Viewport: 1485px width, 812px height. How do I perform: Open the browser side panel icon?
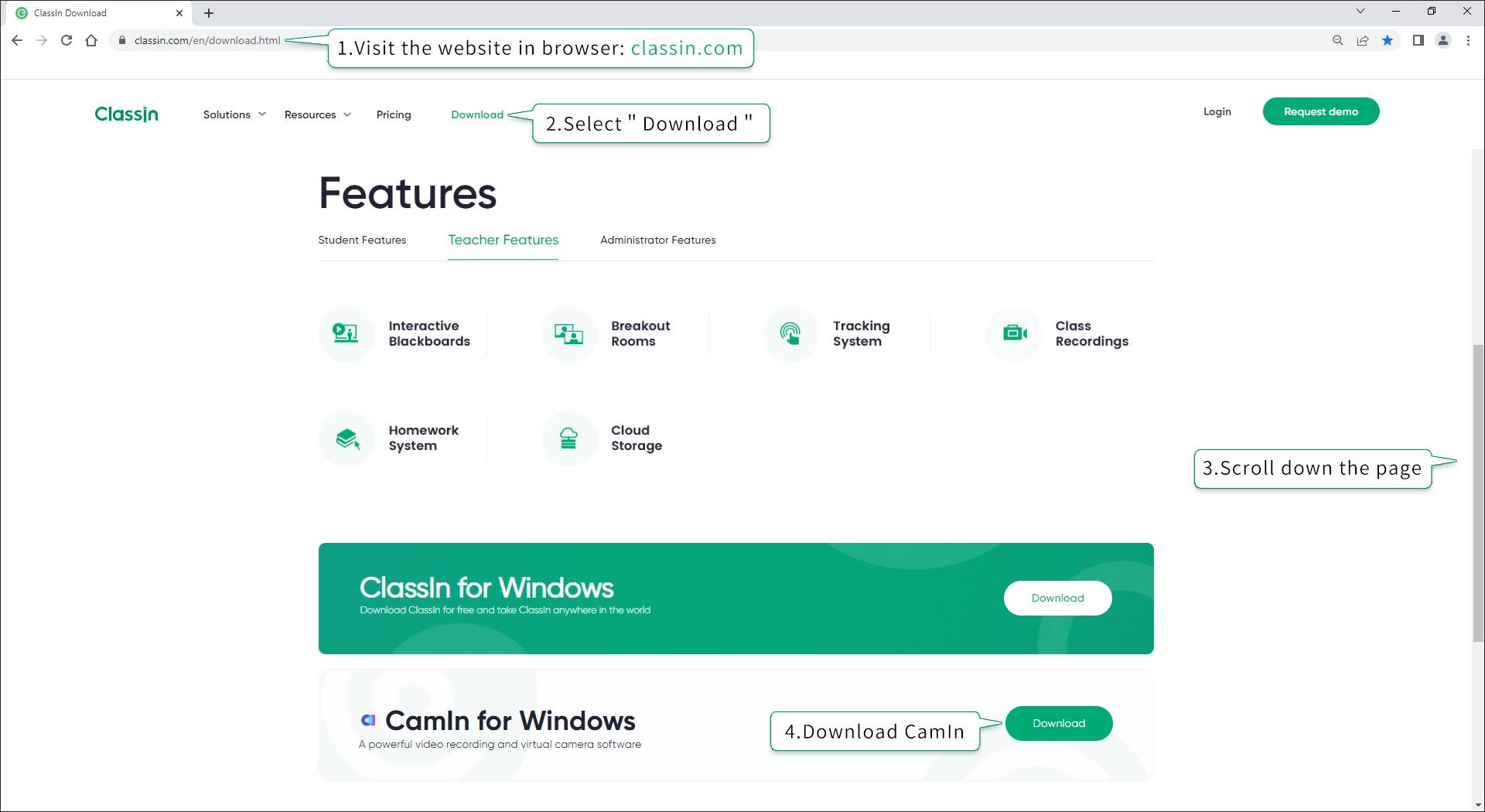click(x=1418, y=40)
